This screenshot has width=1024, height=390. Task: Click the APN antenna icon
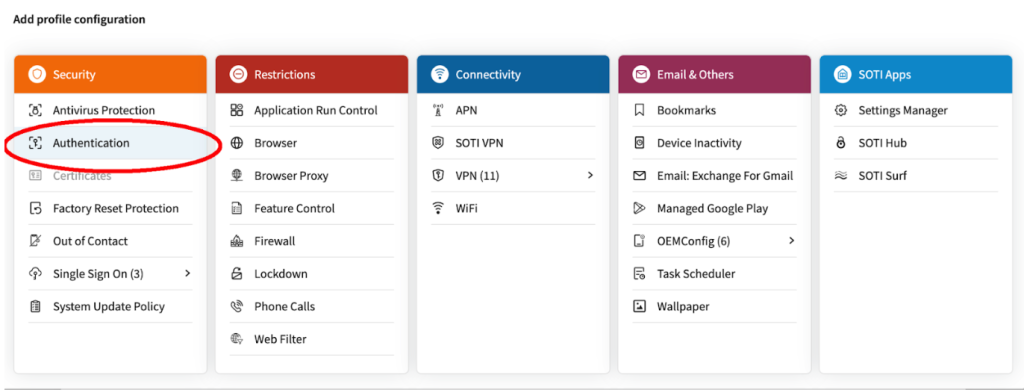438,110
